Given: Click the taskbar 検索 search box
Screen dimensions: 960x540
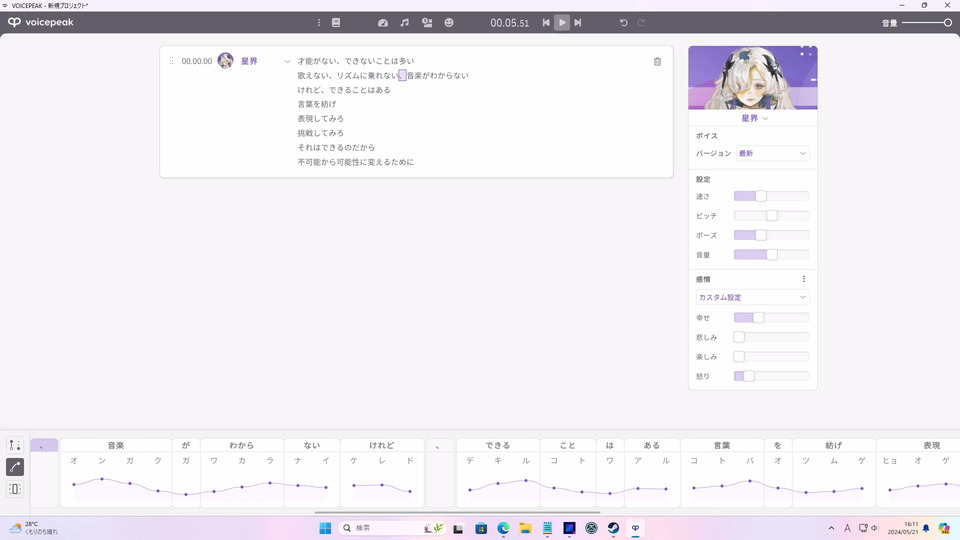Looking at the screenshot, I should [392, 528].
